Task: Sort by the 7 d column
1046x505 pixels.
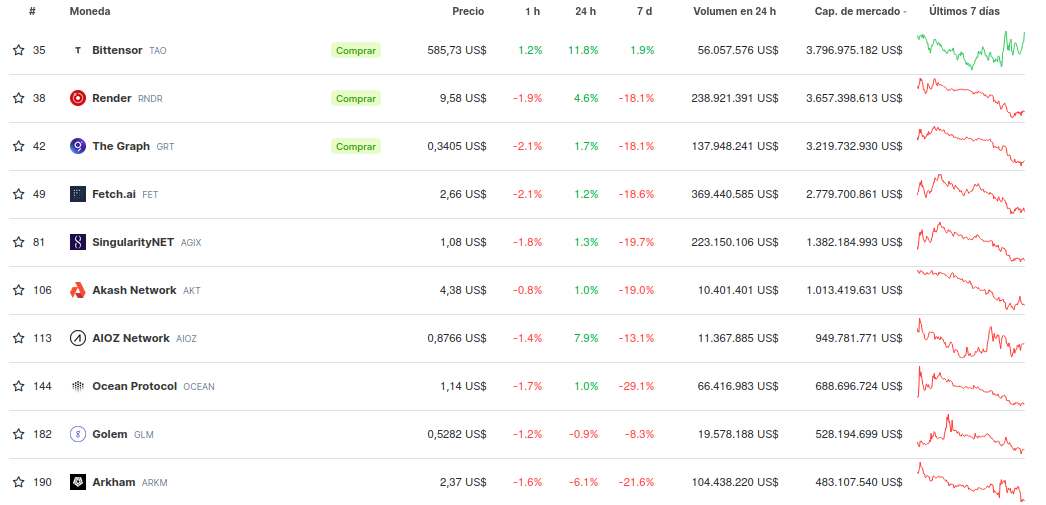Action: pos(644,11)
